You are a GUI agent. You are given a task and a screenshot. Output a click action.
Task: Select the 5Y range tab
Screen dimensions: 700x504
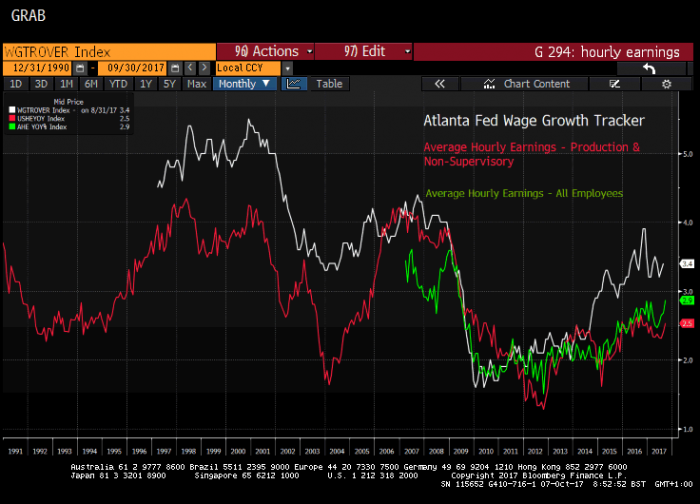[170, 84]
